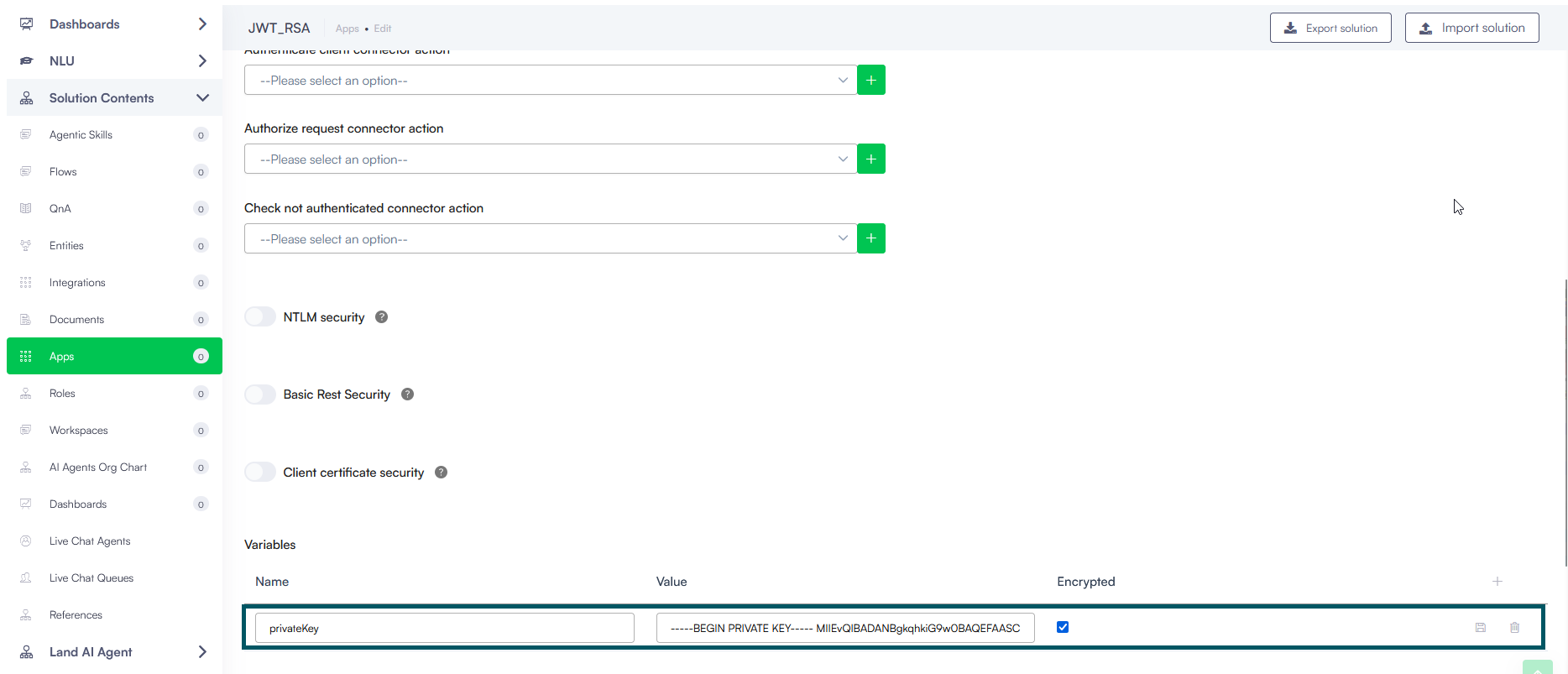Click the Flows sidebar icon
Screen dimensions: 1568x674
coord(26,171)
